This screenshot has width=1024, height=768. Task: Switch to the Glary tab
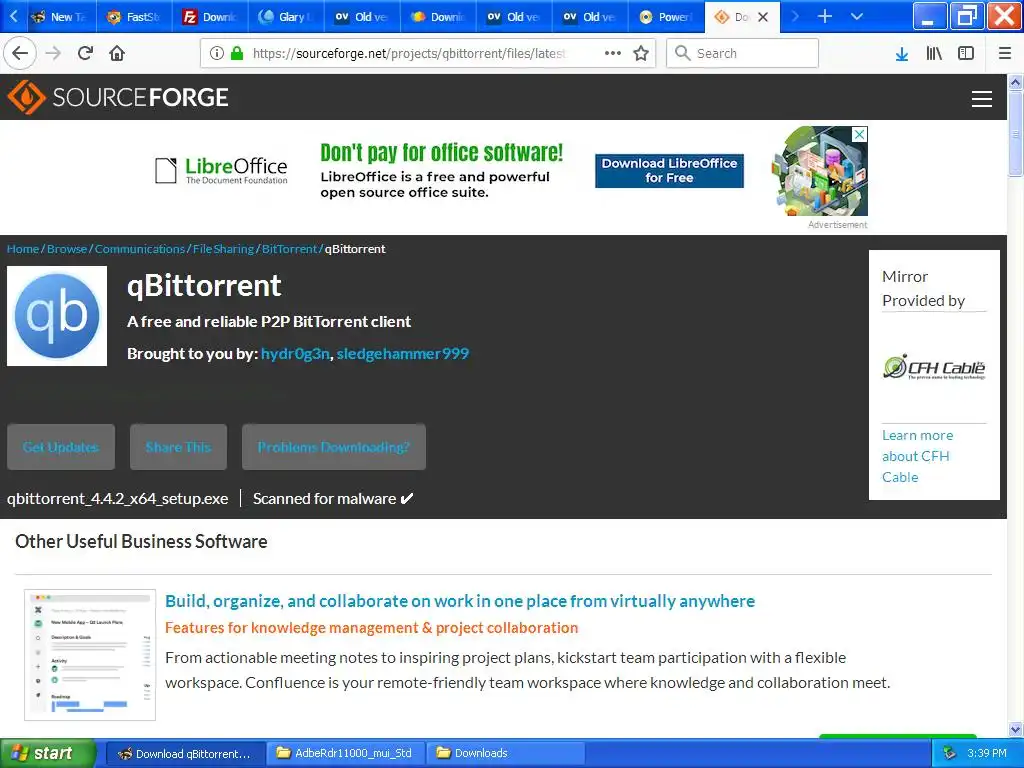tap(286, 17)
